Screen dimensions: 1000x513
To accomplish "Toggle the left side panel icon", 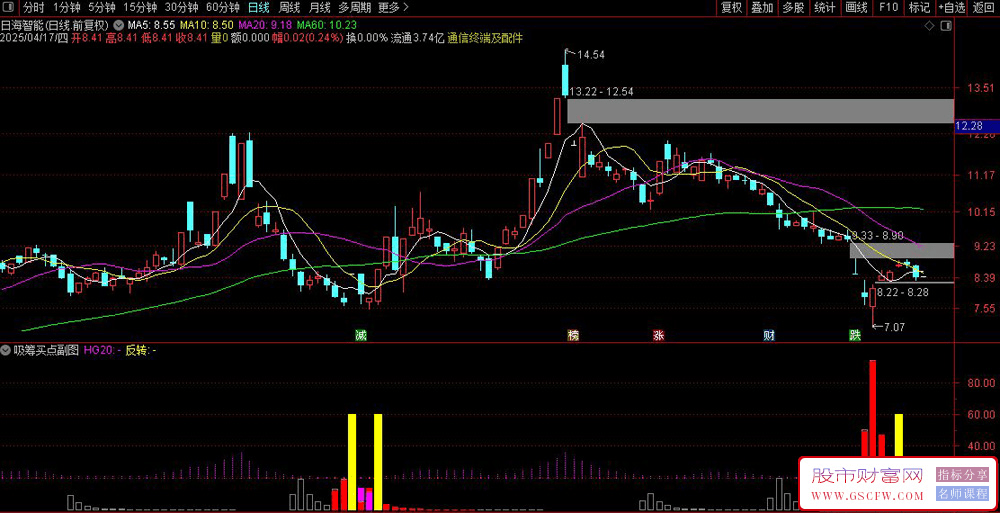I will 10,8.
